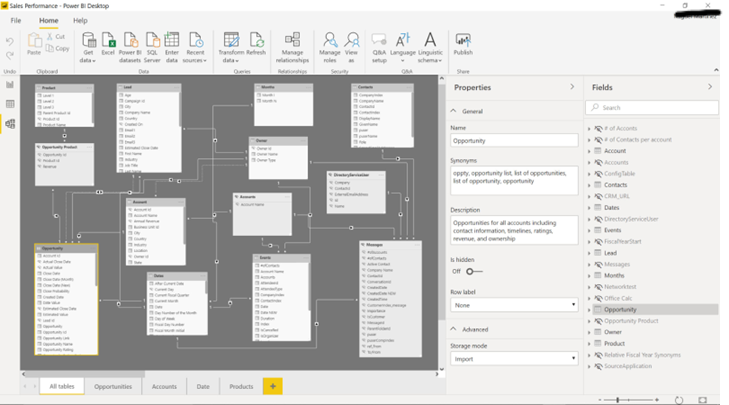Image resolution: width=729 pixels, height=405 pixels.
Task: Open the Help ribbon tab
Action: pos(80,20)
